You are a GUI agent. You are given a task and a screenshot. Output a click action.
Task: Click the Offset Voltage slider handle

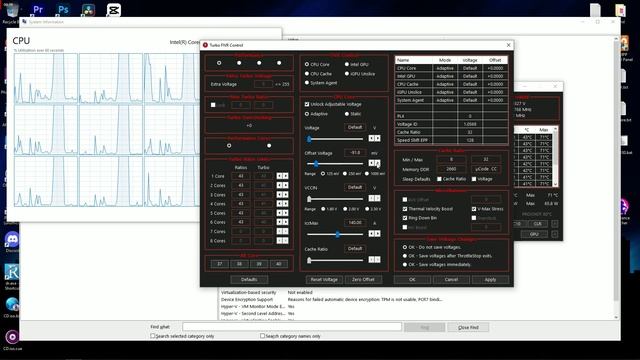pyautogui.click(x=316, y=164)
